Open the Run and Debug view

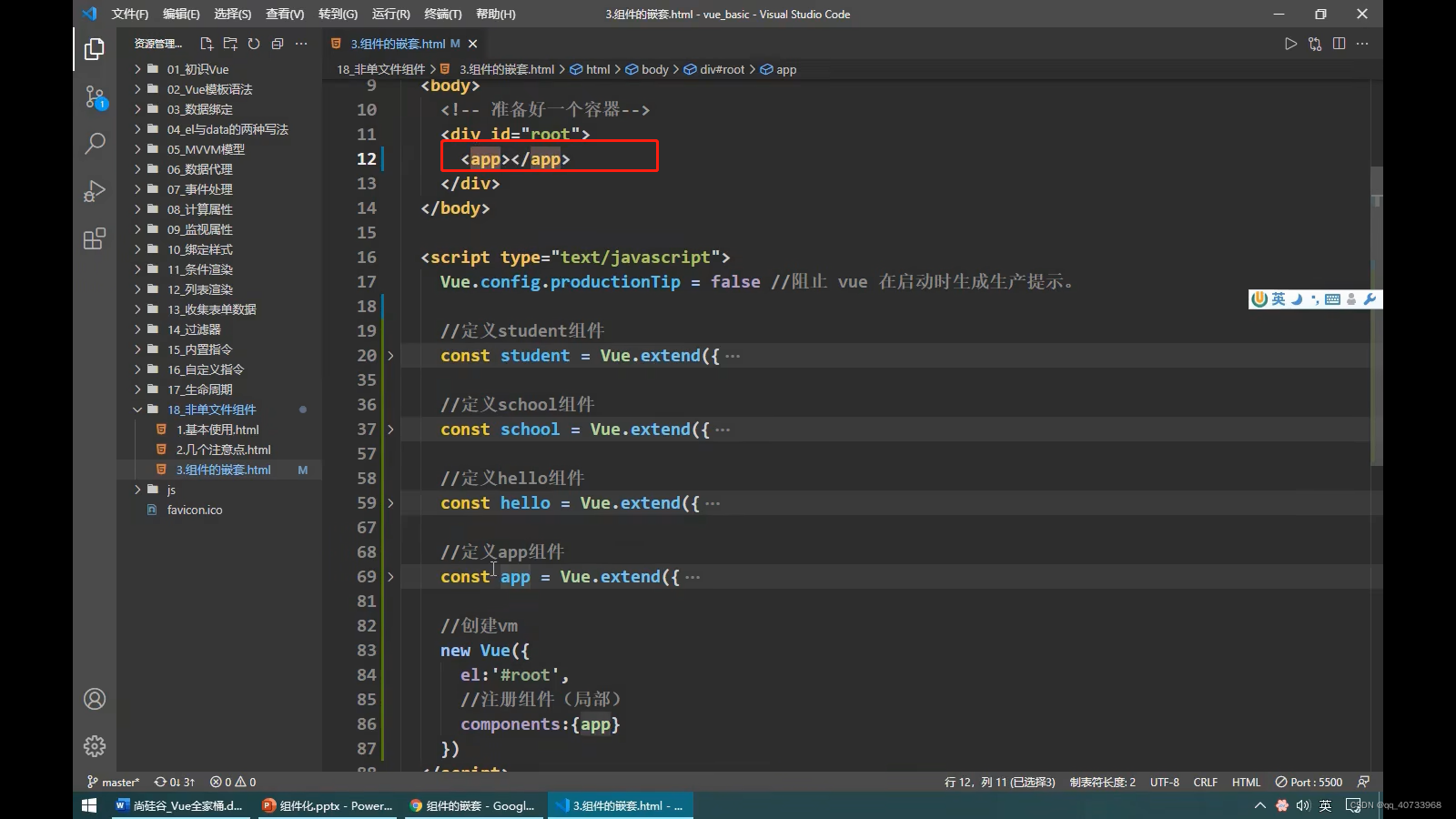point(95,191)
